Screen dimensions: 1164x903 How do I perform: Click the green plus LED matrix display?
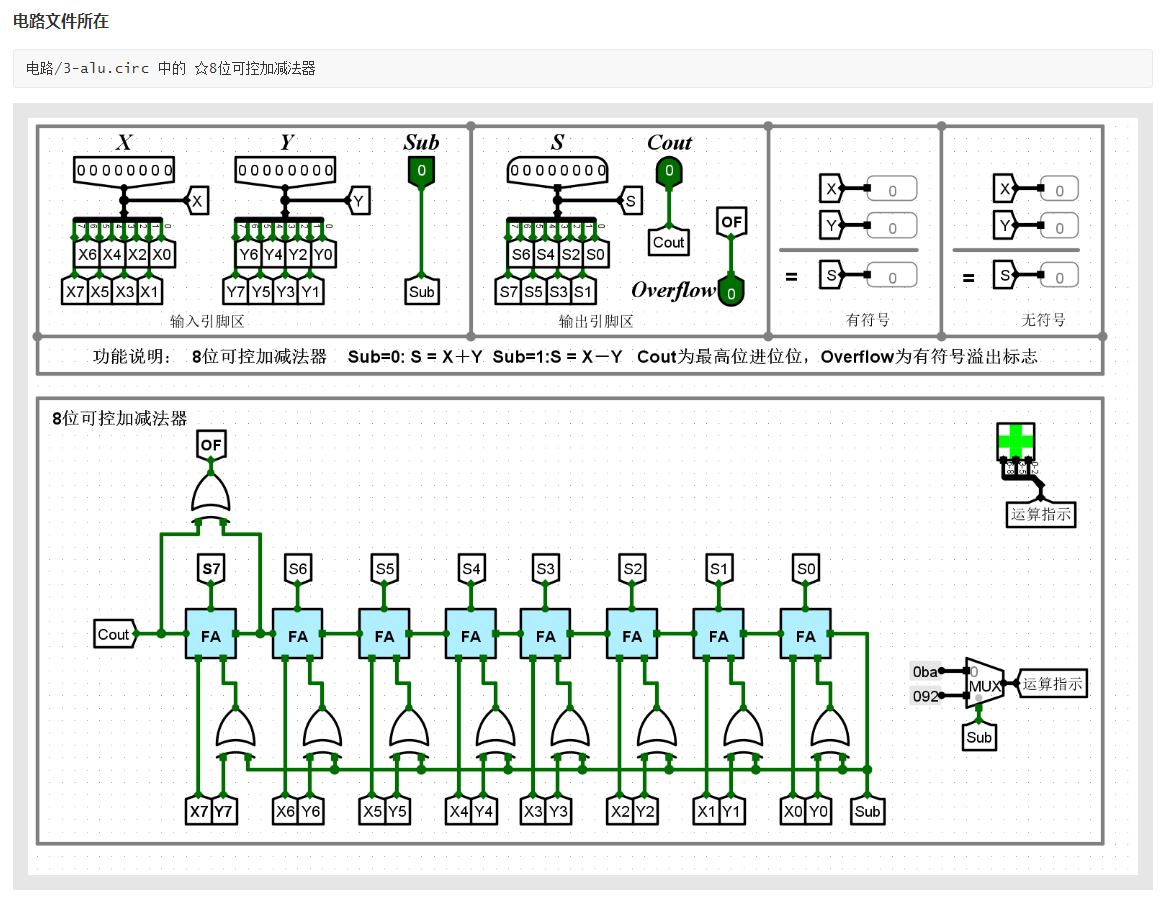[x=1016, y=442]
